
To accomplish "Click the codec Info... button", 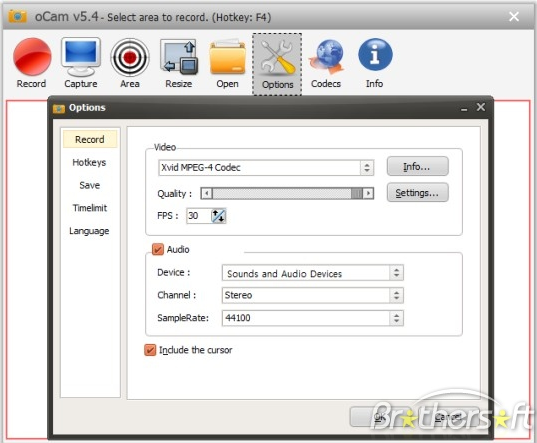I will [x=417, y=166].
